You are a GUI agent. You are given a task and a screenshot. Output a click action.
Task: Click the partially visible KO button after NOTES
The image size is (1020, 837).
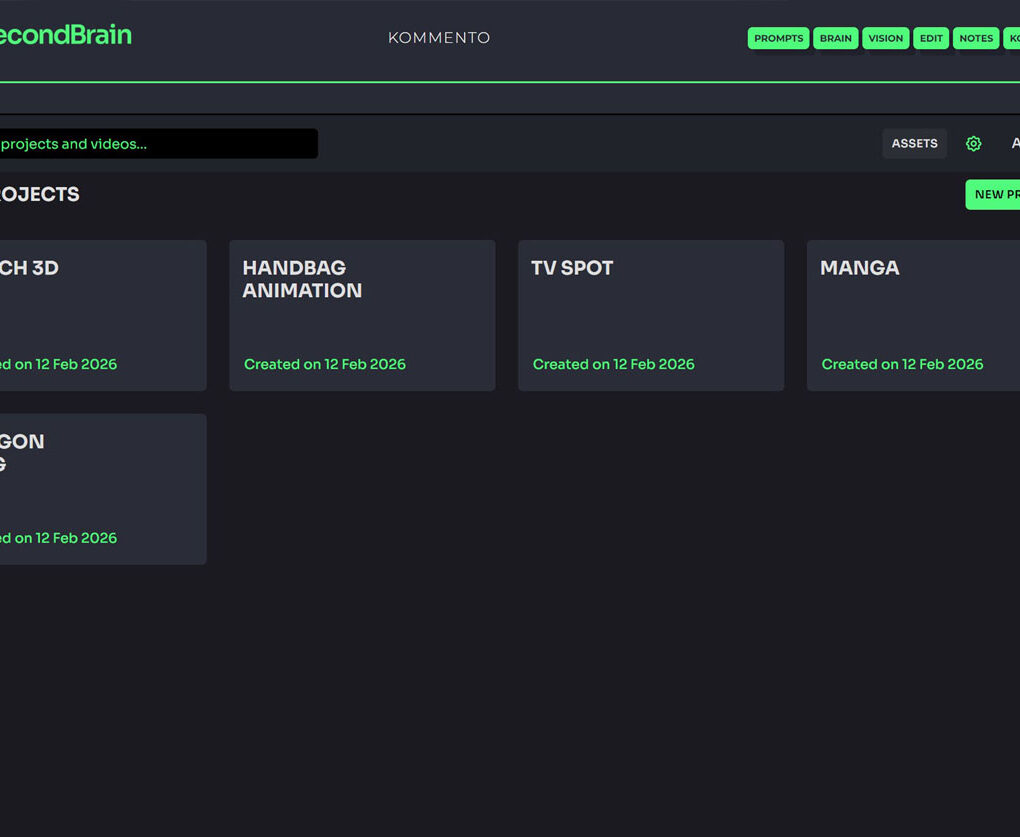(1013, 38)
